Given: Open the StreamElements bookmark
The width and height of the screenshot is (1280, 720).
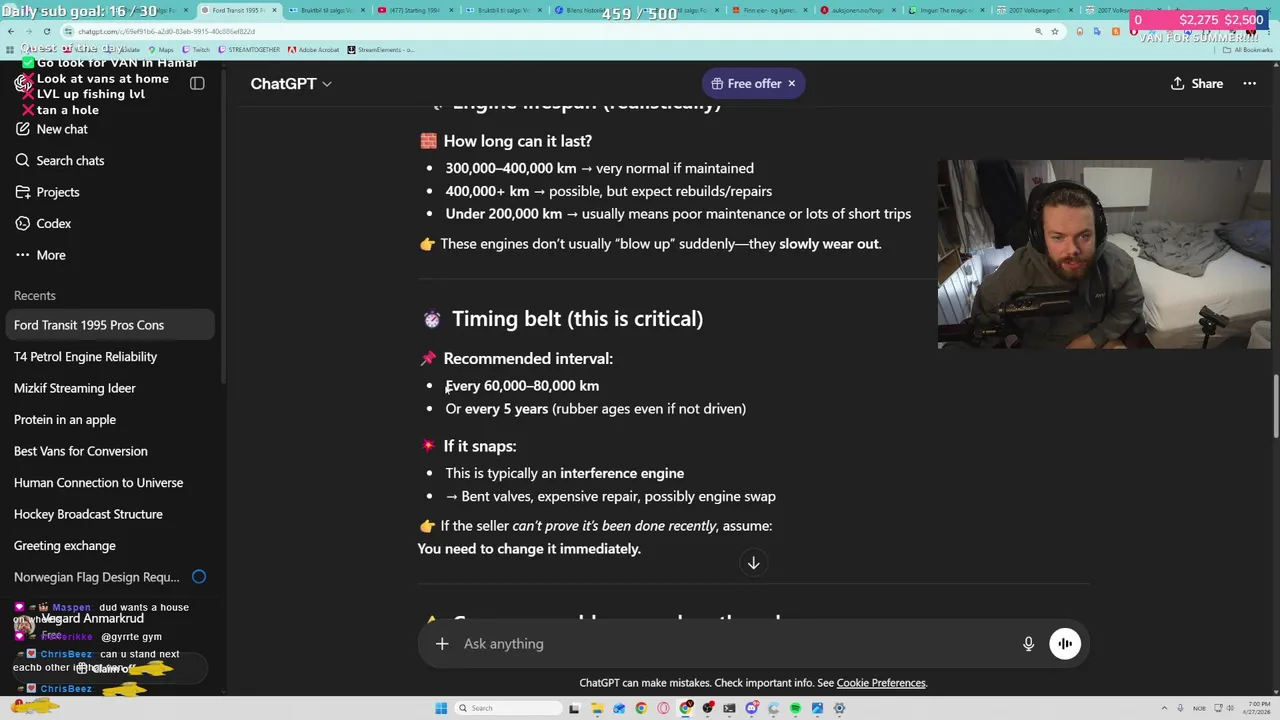Looking at the screenshot, I should click(x=380, y=49).
